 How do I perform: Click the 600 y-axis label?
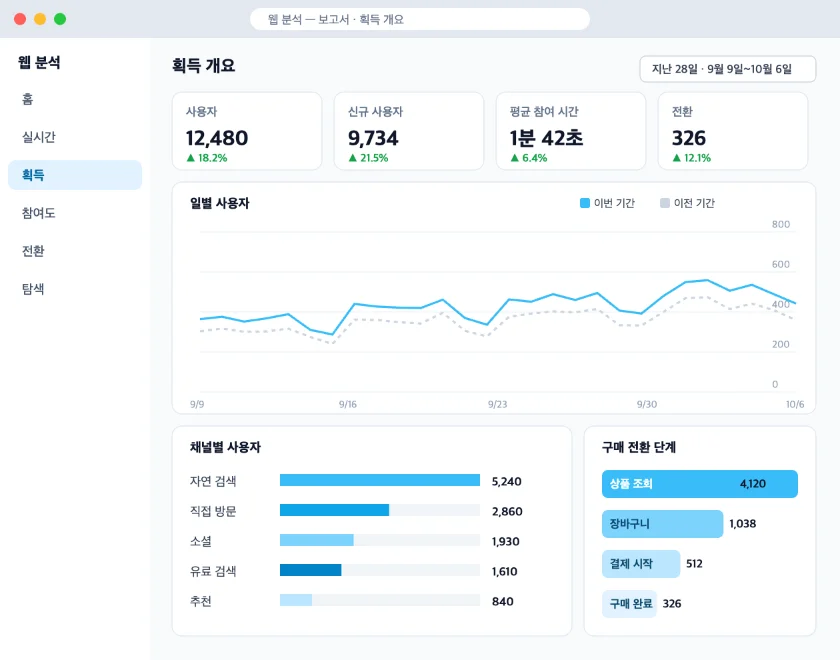781,264
